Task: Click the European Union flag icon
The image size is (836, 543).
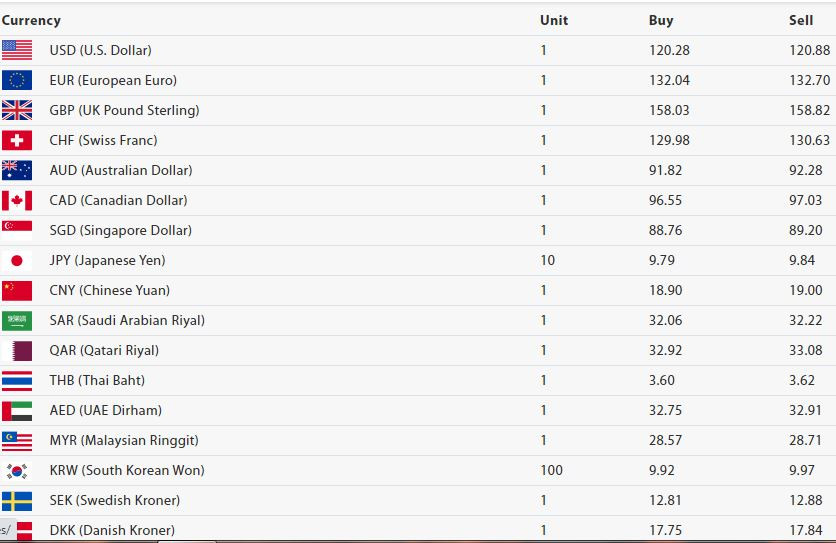Action: [17, 81]
